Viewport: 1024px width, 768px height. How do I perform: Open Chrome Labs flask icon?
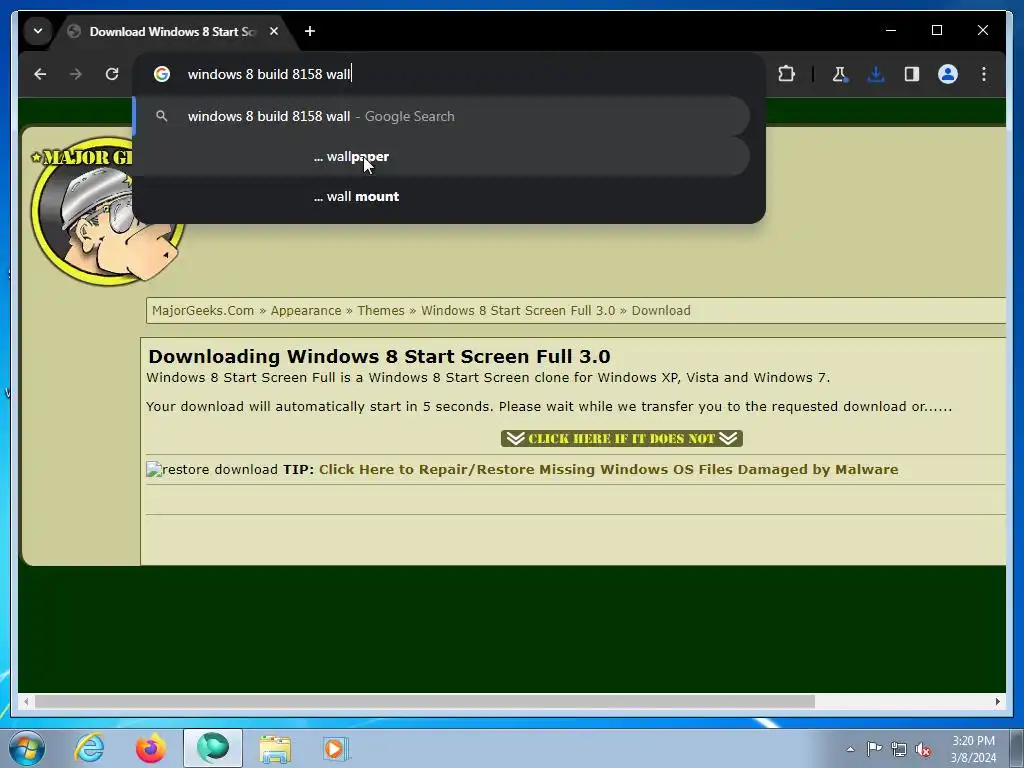coord(840,74)
